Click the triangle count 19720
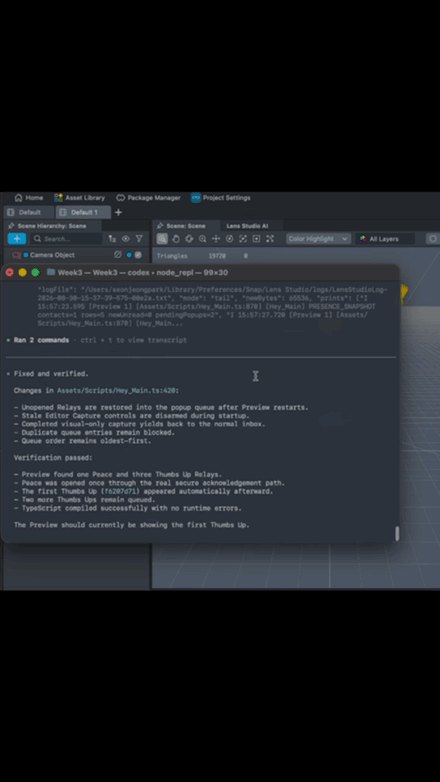440x782 pixels. pyautogui.click(x=217, y=256)
